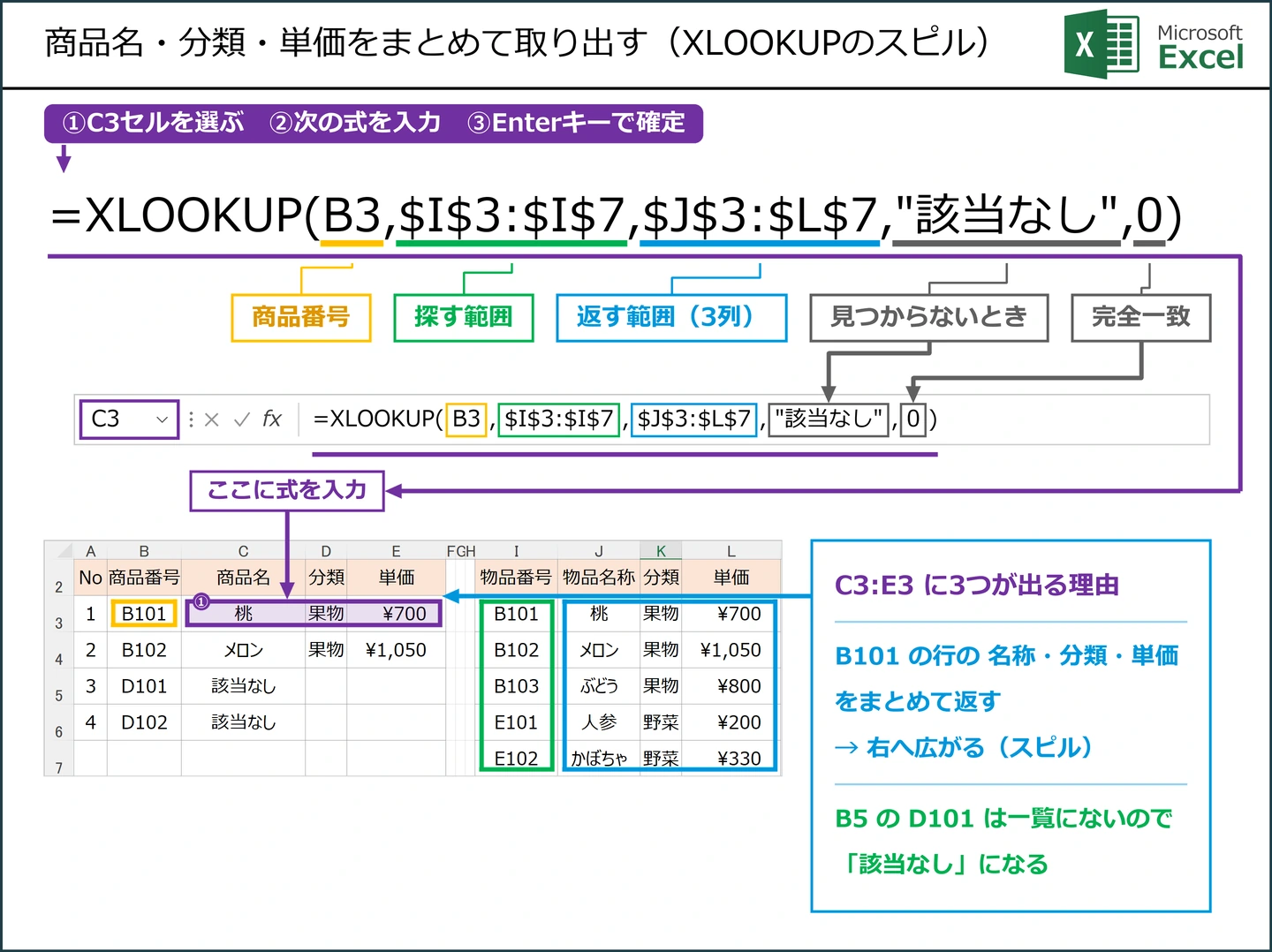Click cell C3 containing 桃

click(243, 614)
